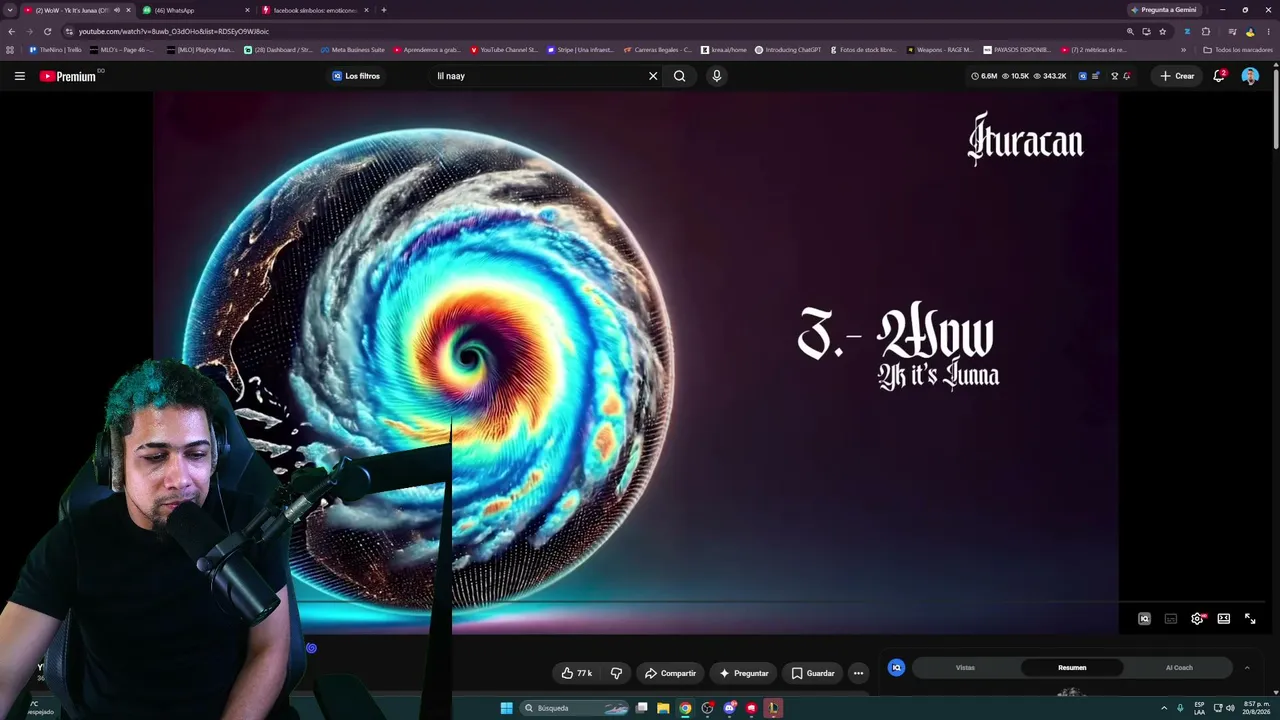Open the tab search dropdown arrow
Image resolution: width=1280 pixels, height=720 pixels.
[x=9, y=10]
